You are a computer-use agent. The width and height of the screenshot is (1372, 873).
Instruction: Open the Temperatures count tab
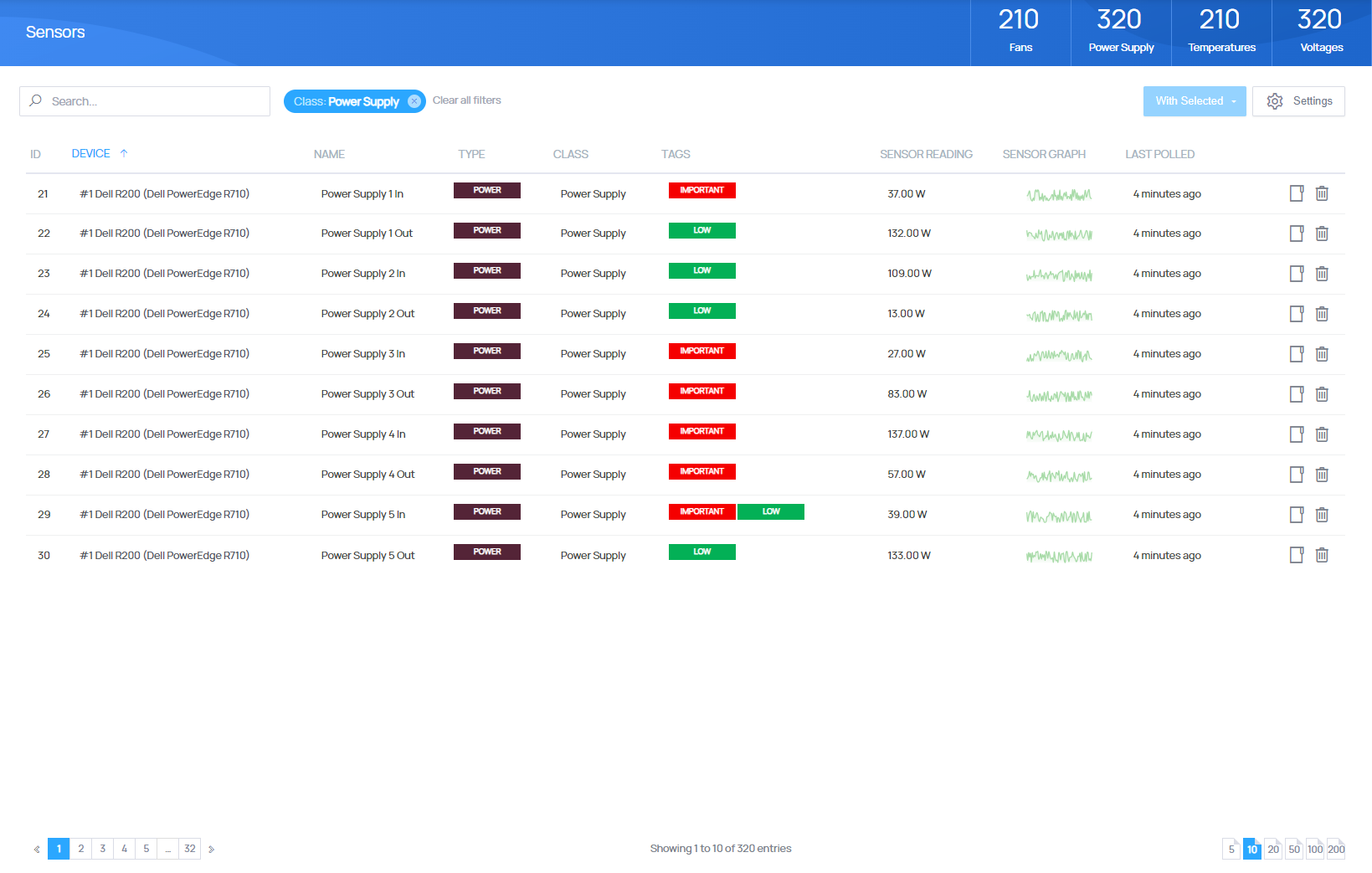tap(1221, 33)
